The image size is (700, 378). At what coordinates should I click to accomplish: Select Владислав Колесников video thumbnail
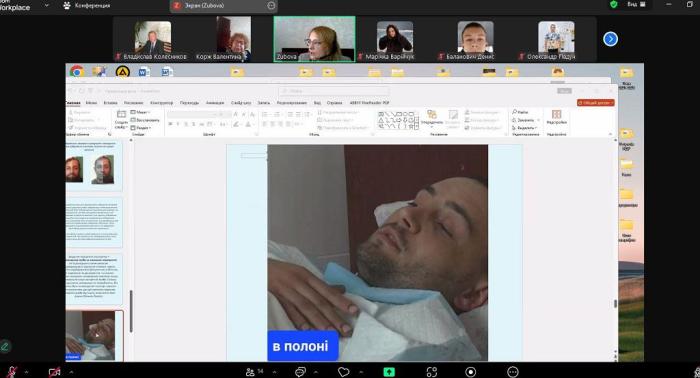click(x=153, y=39)
